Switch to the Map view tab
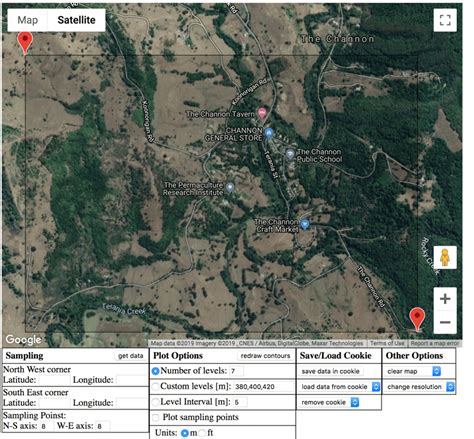This screenshot has height=439, width=474. [28, 20]
